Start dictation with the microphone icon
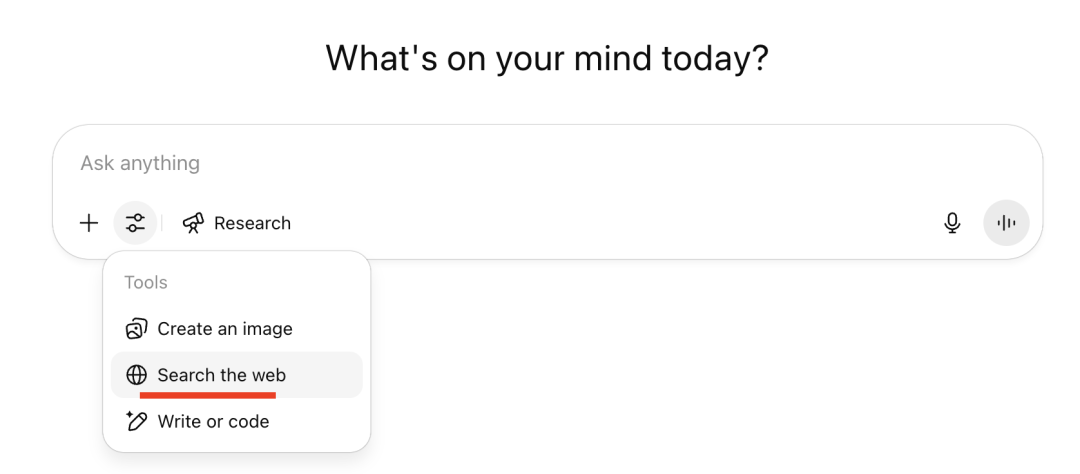 [952, 223]
